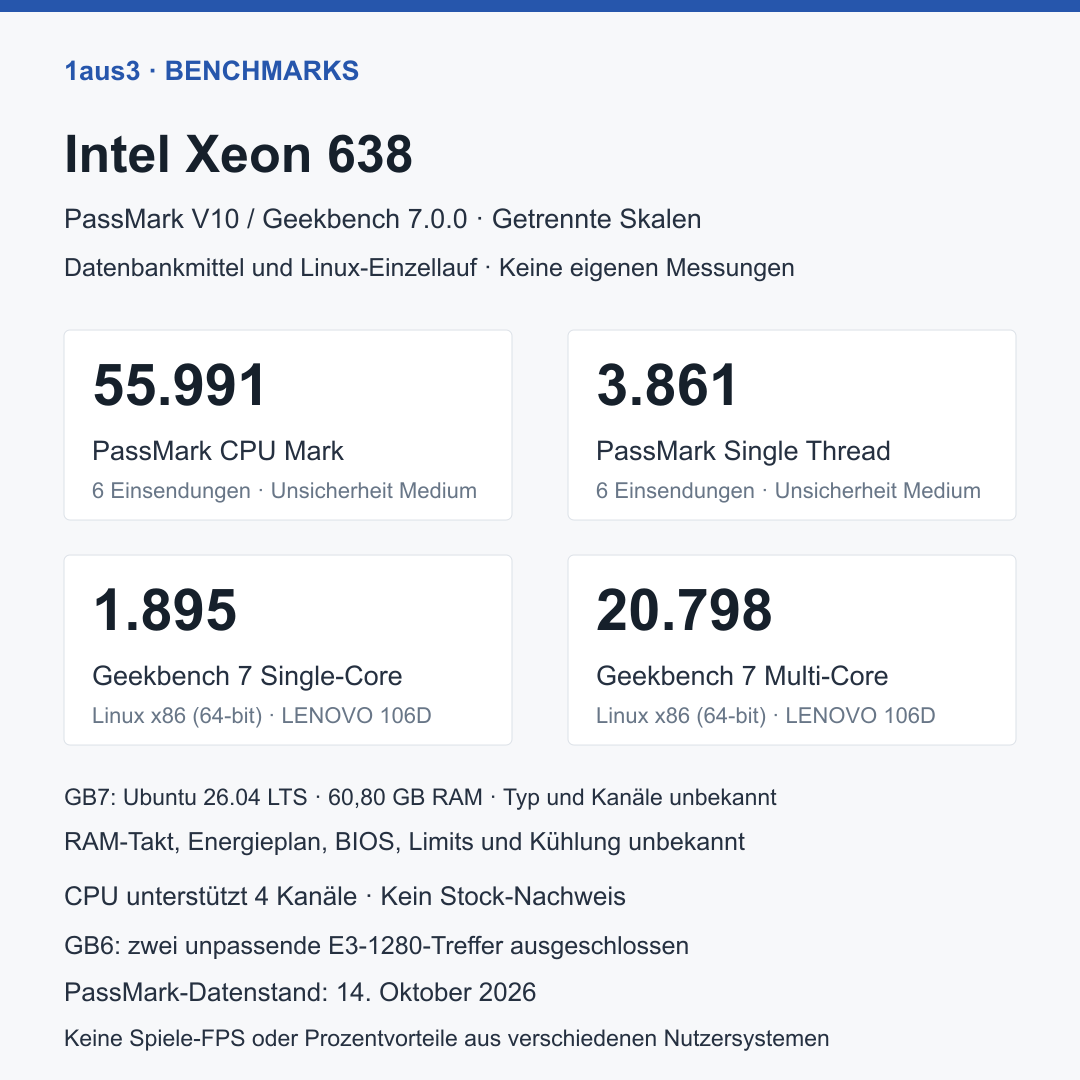
Task: Click Einsendungen note under PassMark Single Thread
Action: [x=788, y=490]
